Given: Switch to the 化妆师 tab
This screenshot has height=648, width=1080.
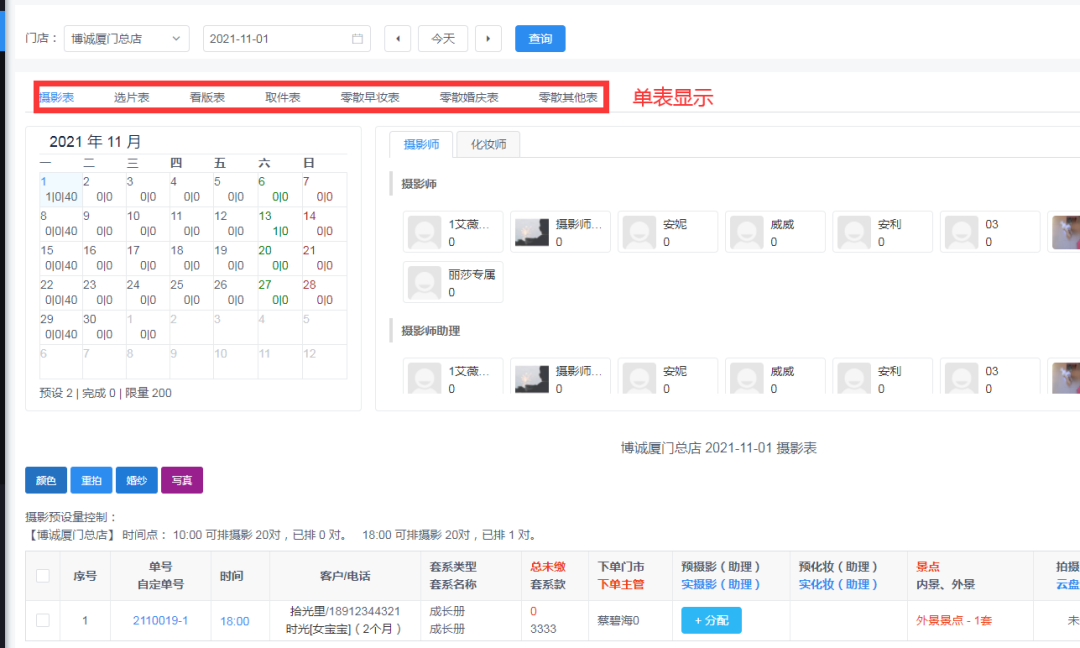Looking at the screenshot, I should (487, 143).
